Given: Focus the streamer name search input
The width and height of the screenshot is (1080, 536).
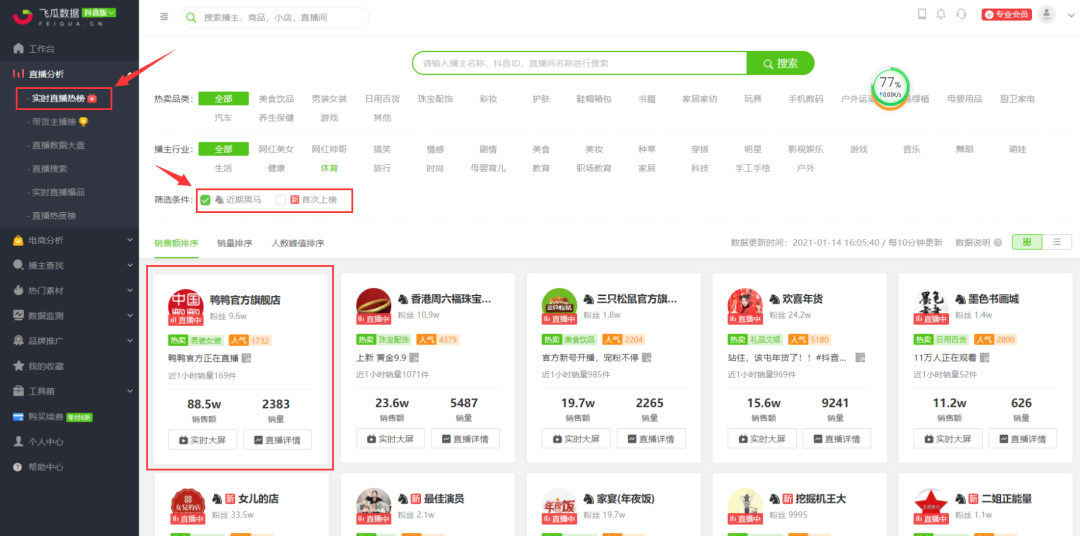Looking at the screenshot, I should click(580, 63).
